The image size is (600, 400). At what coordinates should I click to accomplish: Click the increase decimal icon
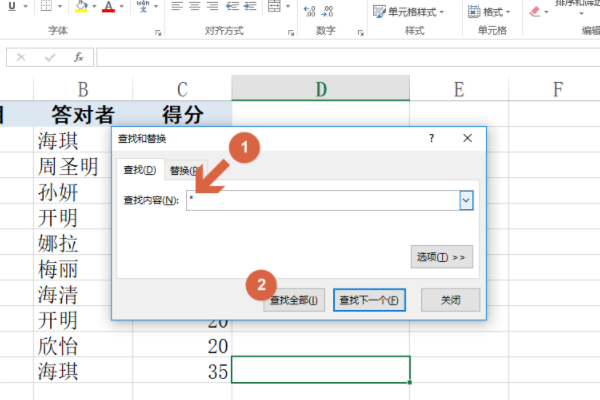pos(309,10)
